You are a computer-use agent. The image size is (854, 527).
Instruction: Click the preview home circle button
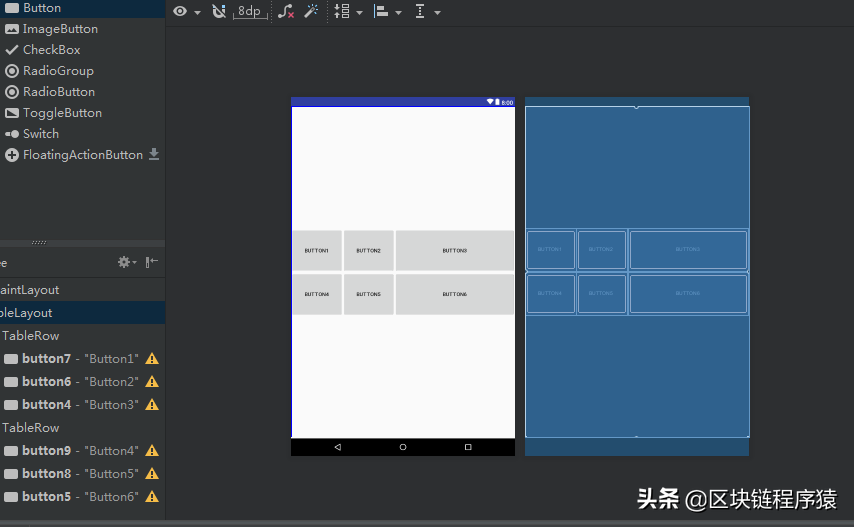403,447
